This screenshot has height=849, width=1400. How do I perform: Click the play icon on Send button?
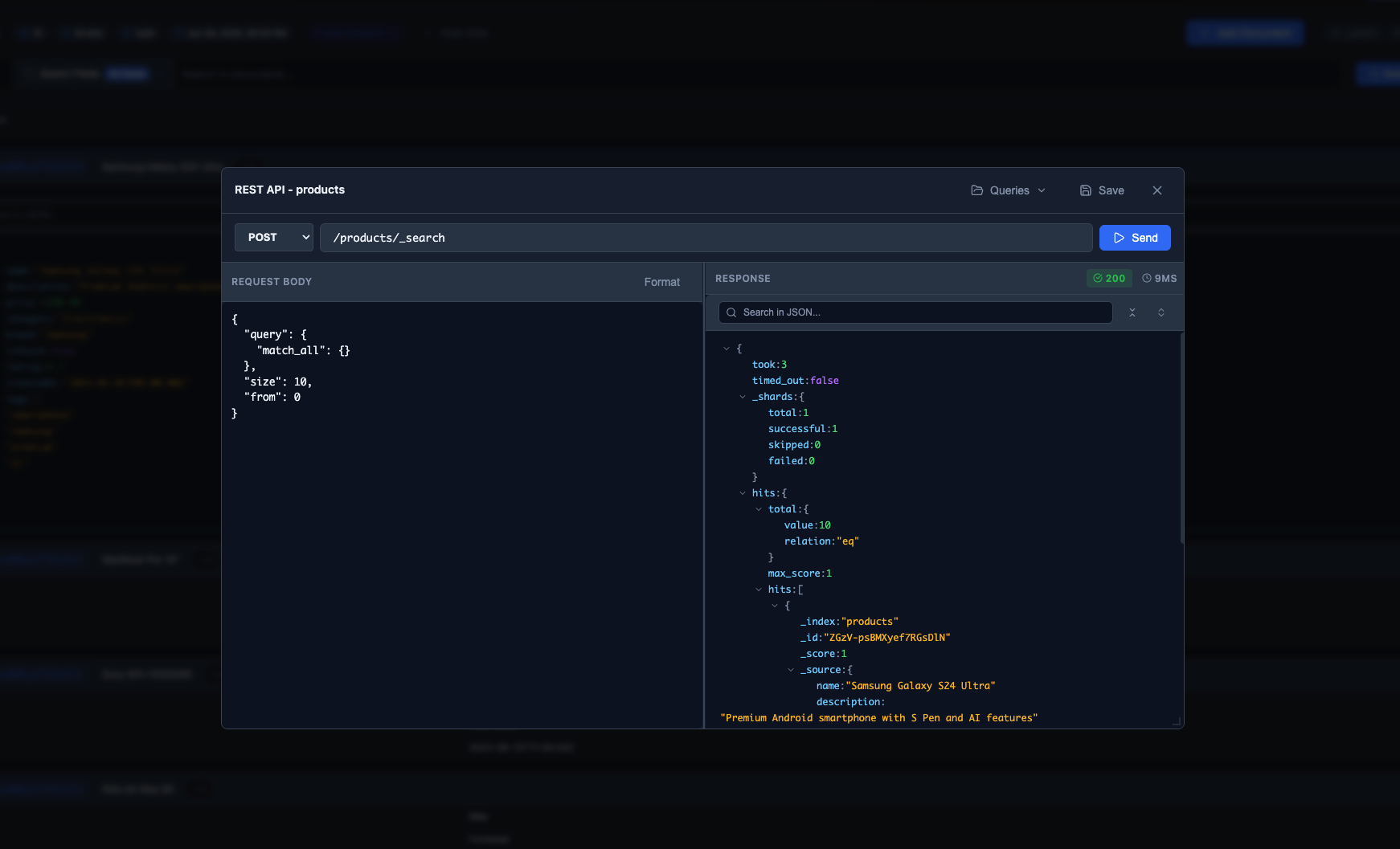1119,238
